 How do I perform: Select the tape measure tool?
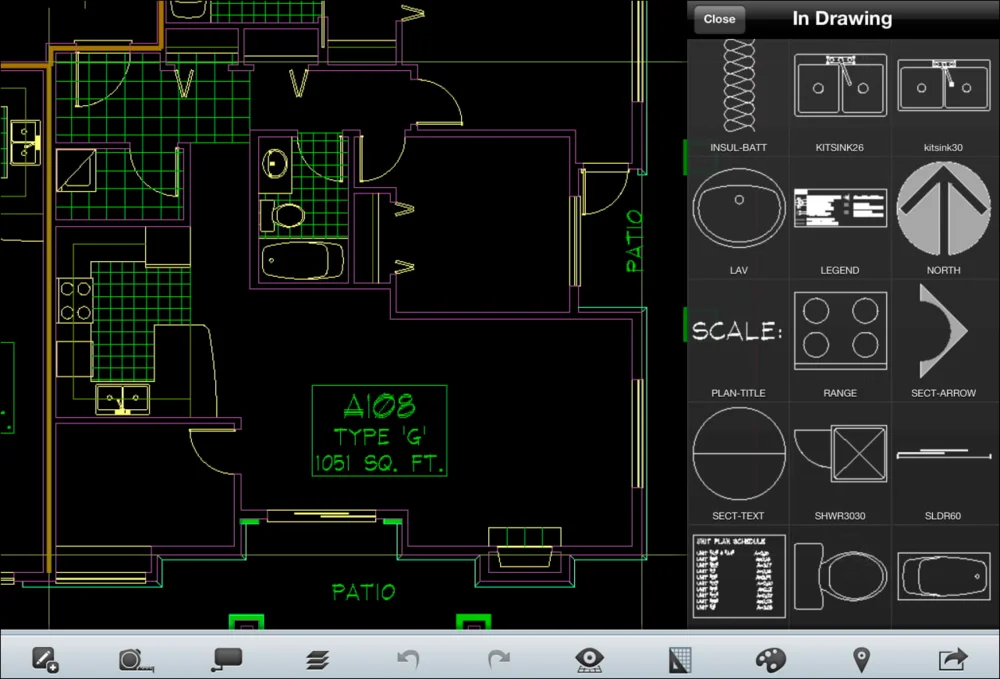point(136,660)
